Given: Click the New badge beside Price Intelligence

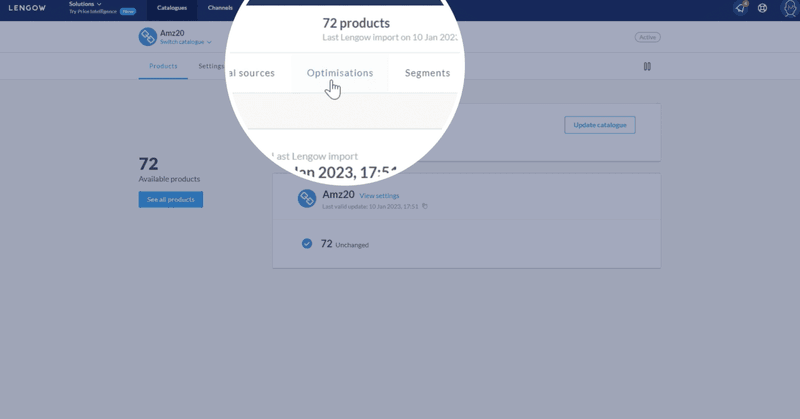Looking at the screenshot, I should pyautogui.click(x=128, y=11).
